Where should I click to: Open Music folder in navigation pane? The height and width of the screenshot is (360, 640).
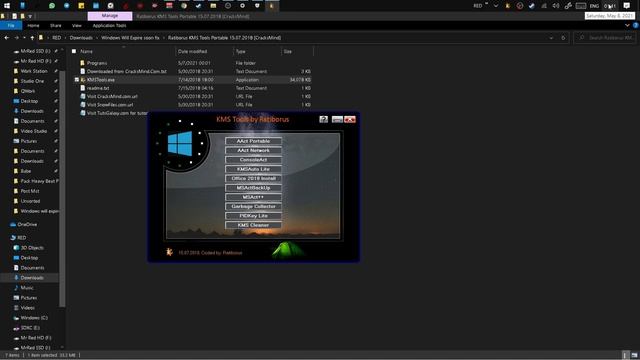27,288
